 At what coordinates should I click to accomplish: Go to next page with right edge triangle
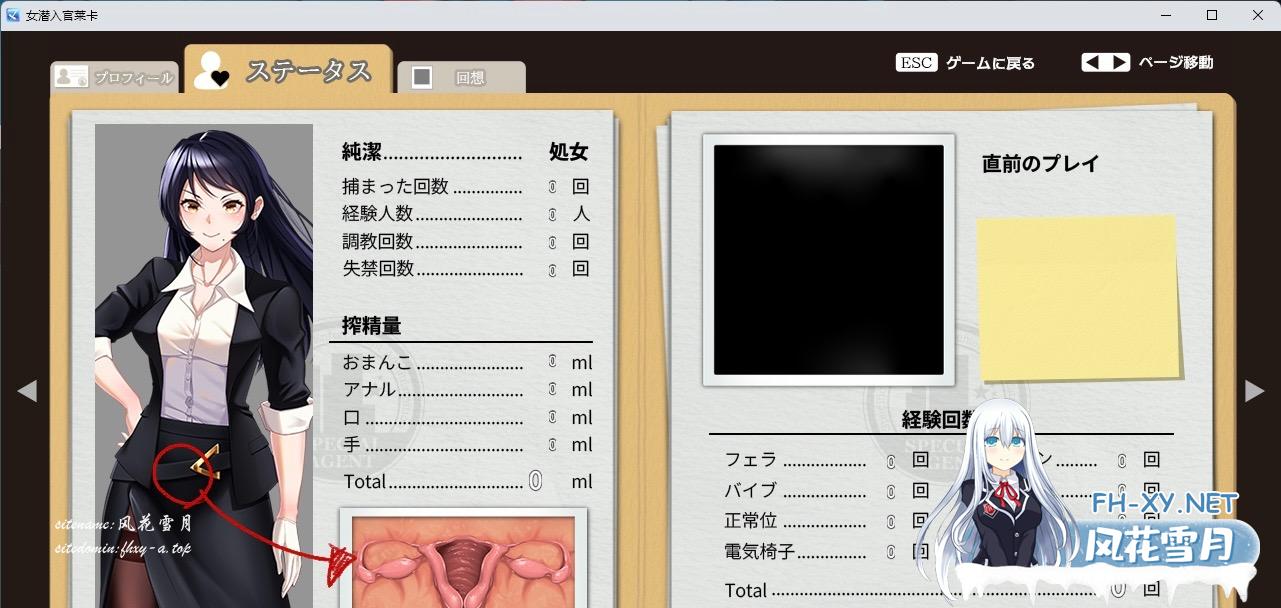(1254, 391)
